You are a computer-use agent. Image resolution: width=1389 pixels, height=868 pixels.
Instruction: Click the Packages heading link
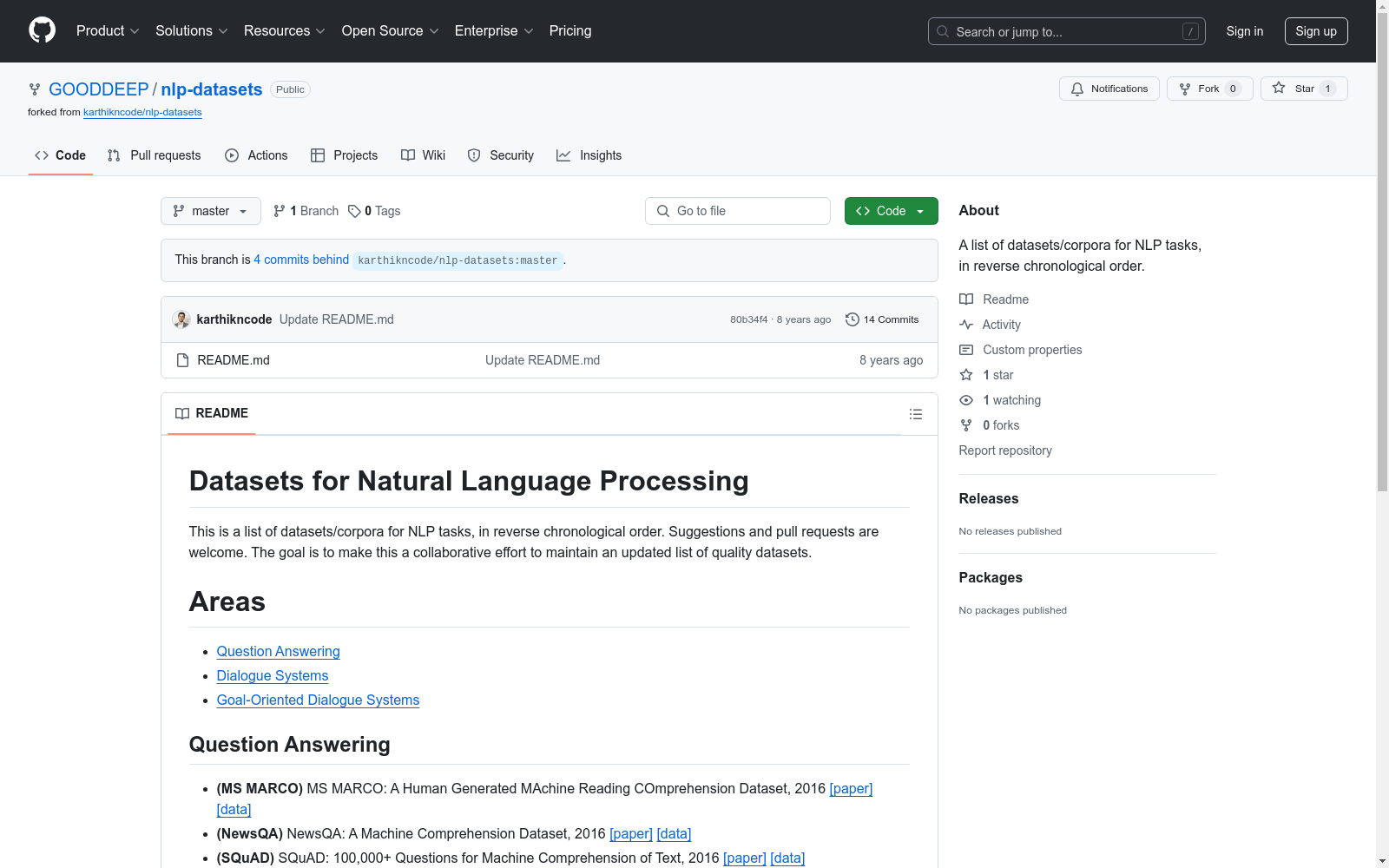[991, 577]
